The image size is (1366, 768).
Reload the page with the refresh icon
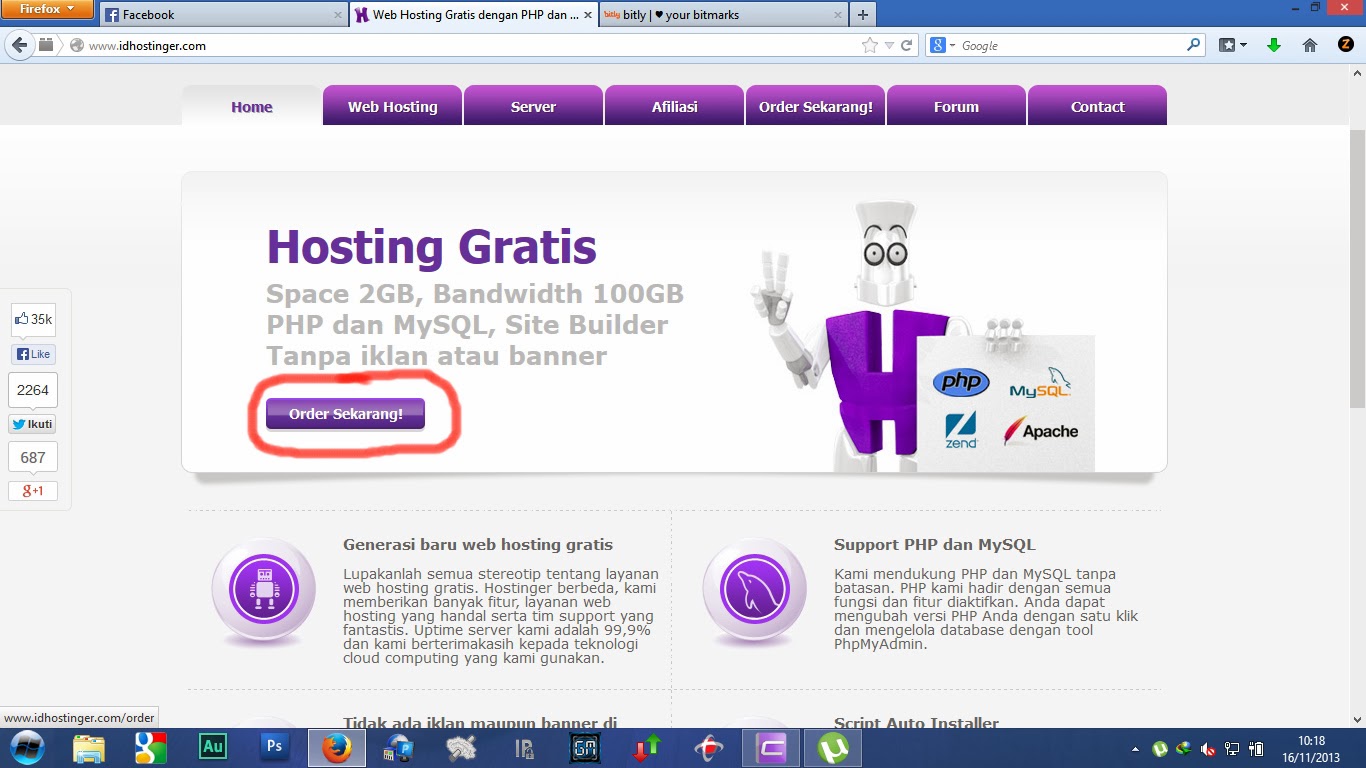pos(907,45)
